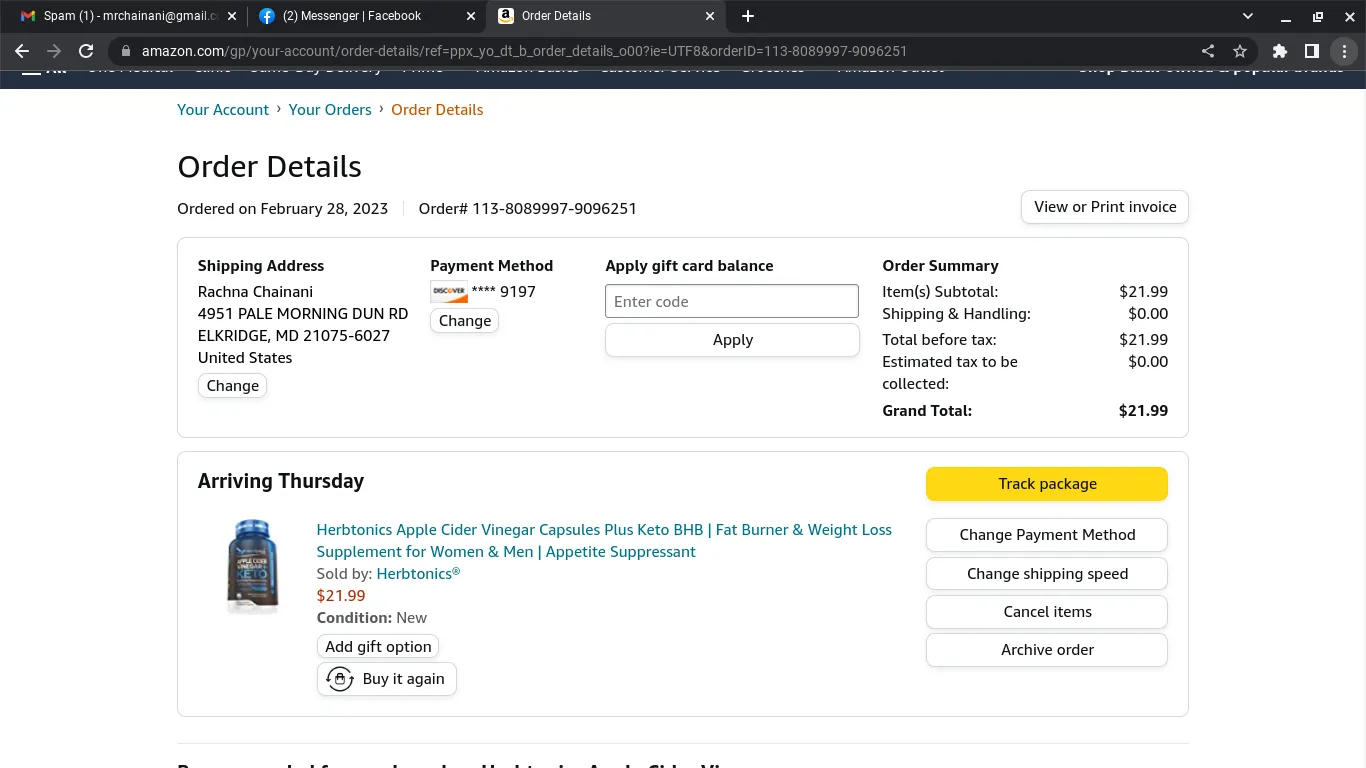The height and width of the screenshot is (768, 1366).
Task: Close the Messenger tab
Action: [471, 16]
